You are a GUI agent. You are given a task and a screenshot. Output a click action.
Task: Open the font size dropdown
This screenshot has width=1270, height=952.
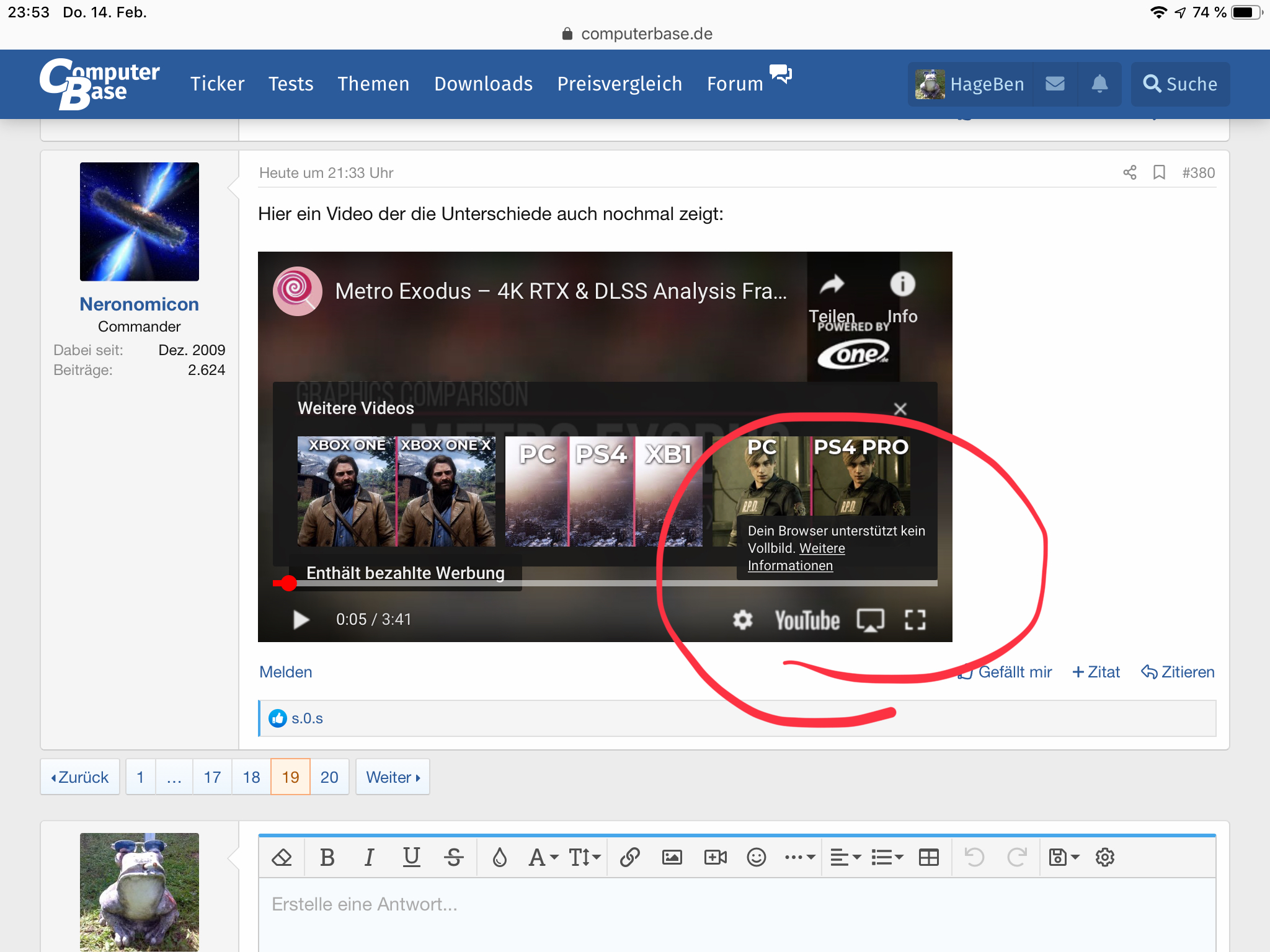pyautogui.click(x=585, y=857)
